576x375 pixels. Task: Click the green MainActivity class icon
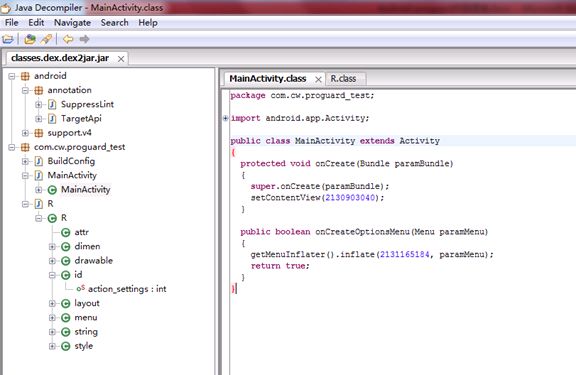coord(52,190)
